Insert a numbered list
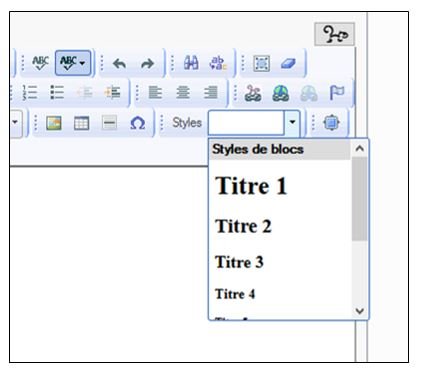 tap(30, 92)
